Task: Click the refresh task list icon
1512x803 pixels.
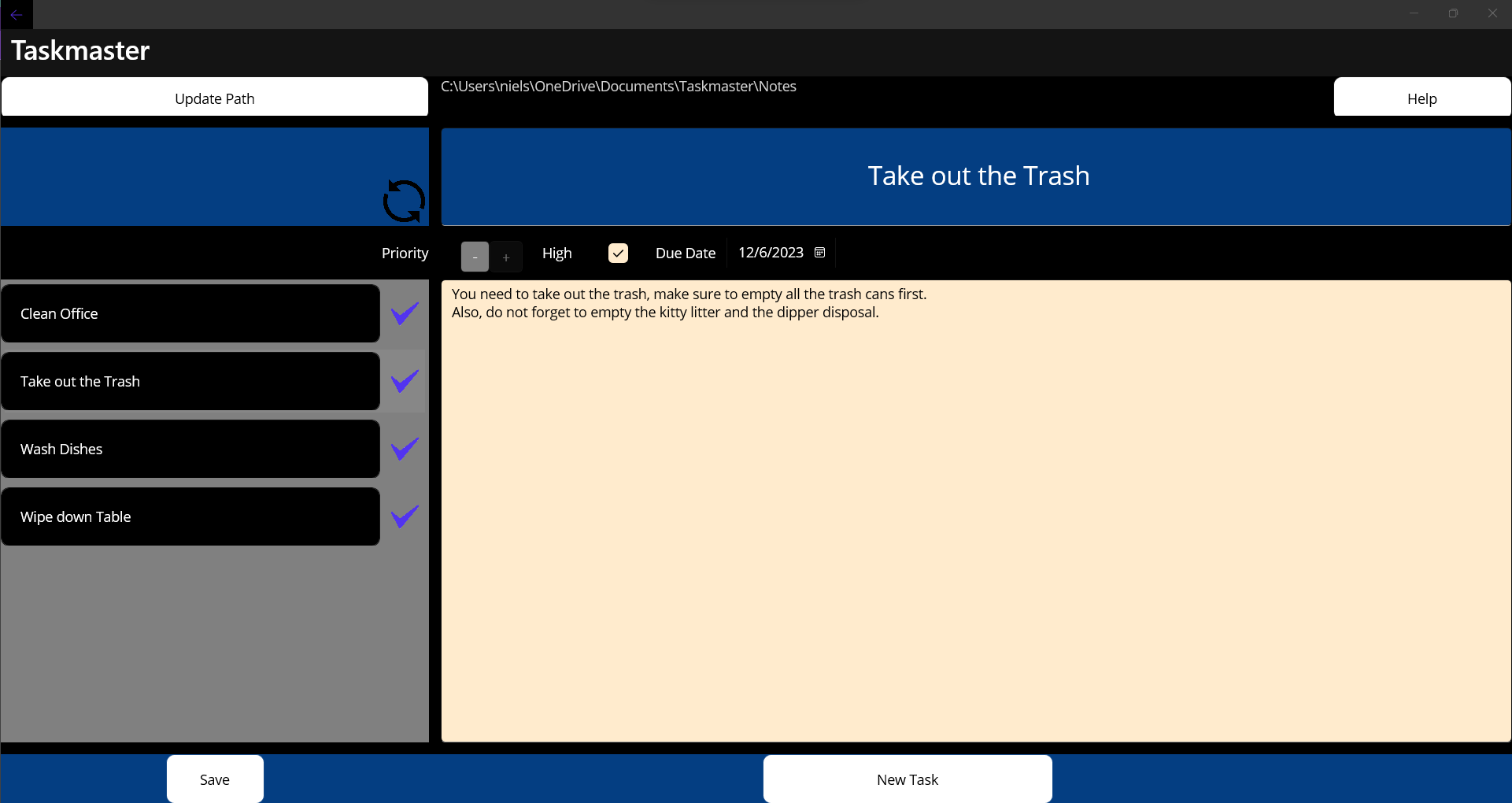Action: 404,201
